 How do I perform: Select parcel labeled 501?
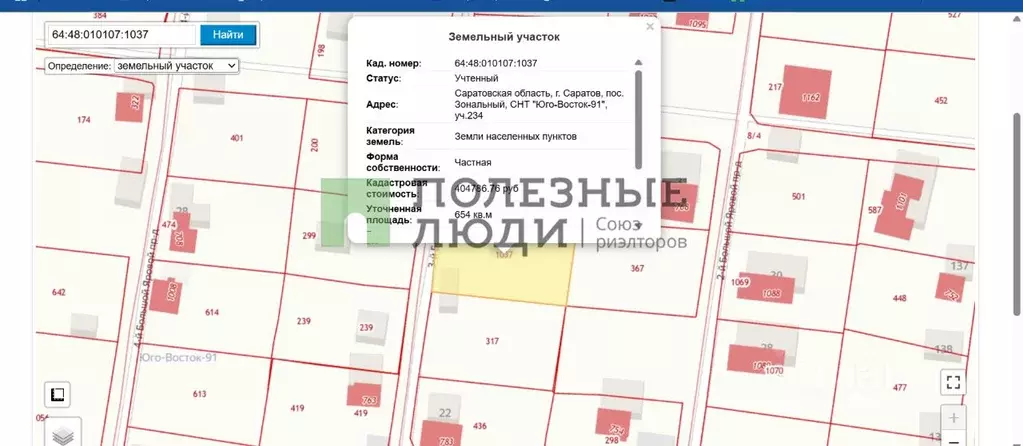point(799,196)
